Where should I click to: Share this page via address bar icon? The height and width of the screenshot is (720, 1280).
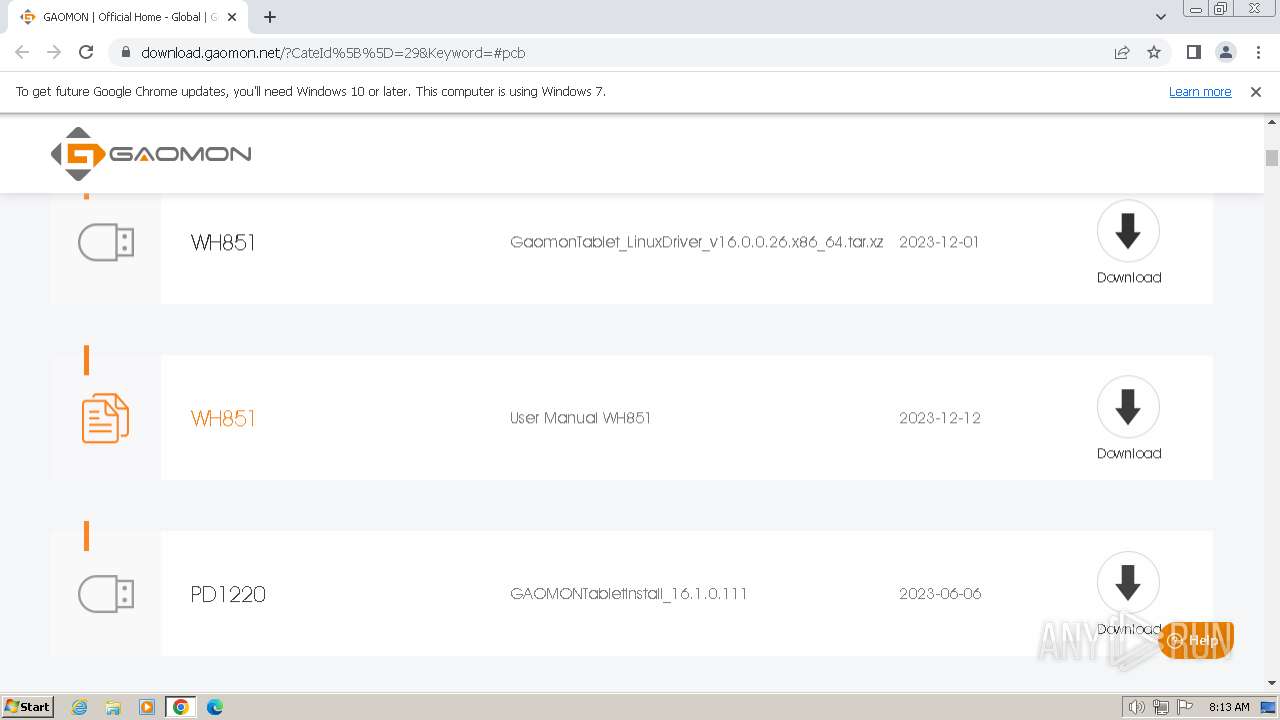point(1122,52)
